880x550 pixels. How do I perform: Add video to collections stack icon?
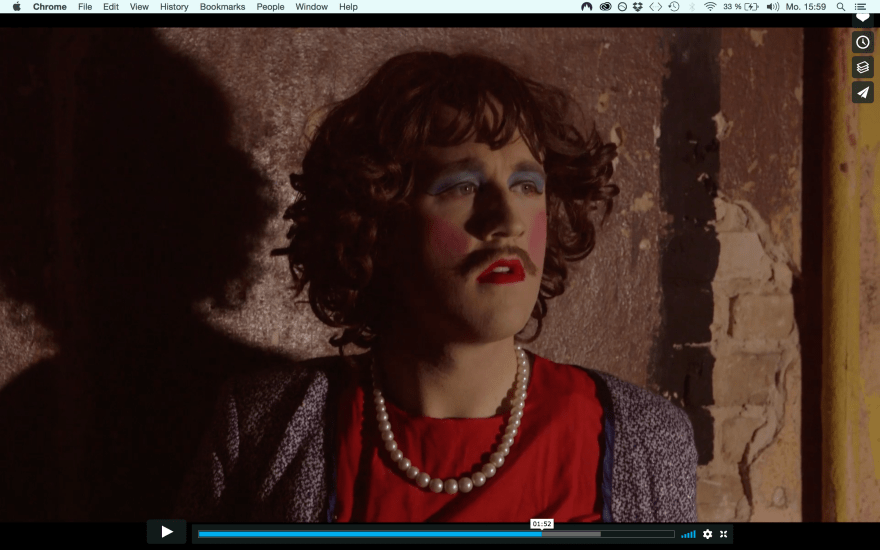tap(862, 67)
